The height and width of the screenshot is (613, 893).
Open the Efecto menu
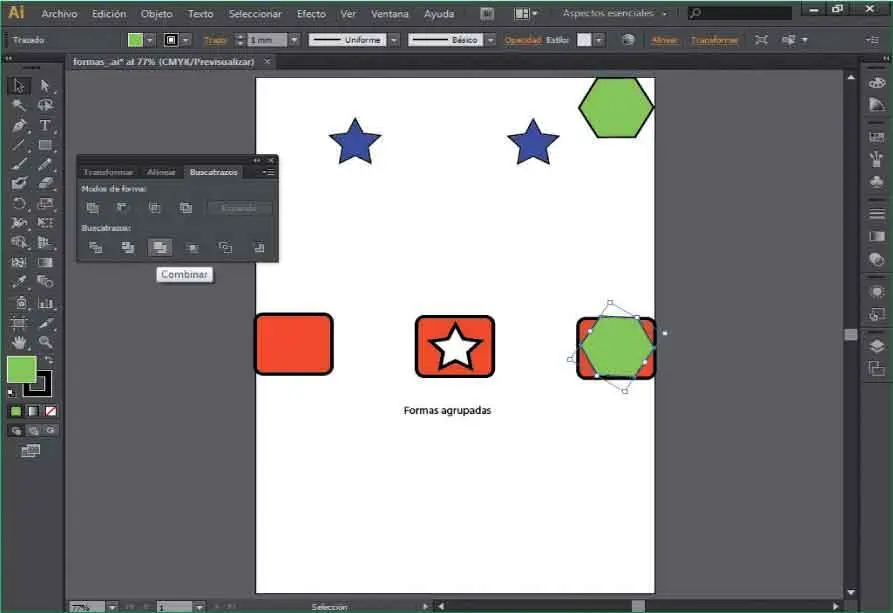point(311,14)
